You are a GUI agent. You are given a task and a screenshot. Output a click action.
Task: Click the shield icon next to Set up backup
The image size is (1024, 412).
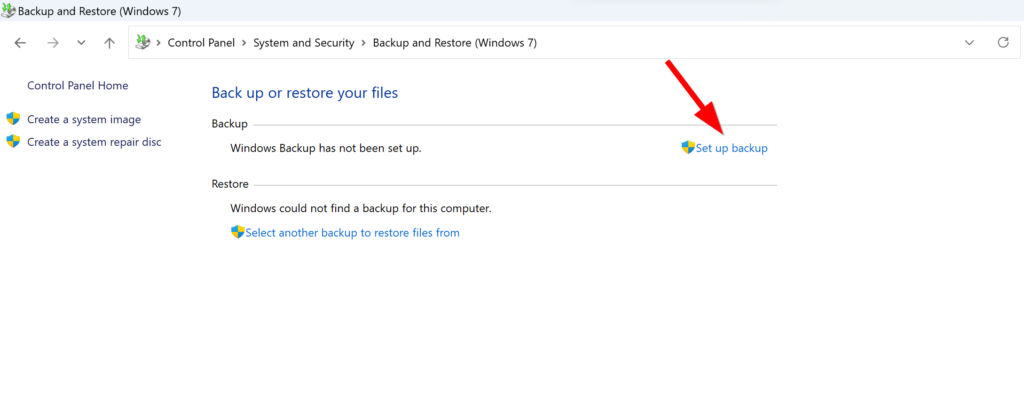coord(688,148)
